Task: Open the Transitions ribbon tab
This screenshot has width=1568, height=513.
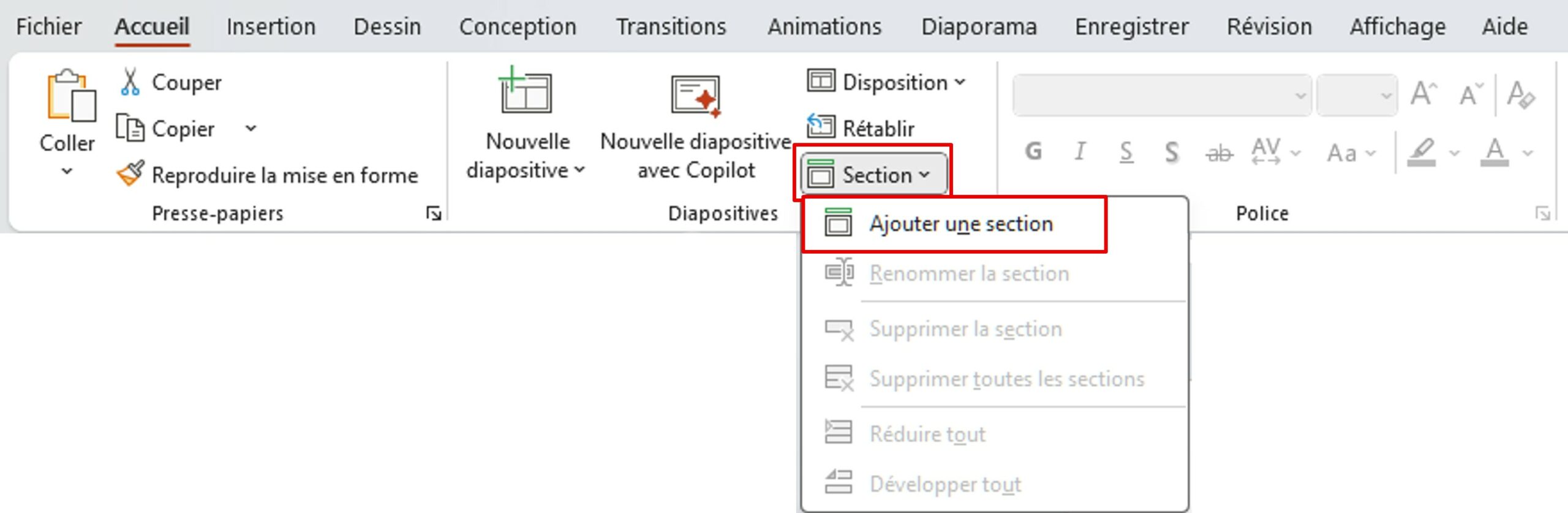Action: pos(671,26)
